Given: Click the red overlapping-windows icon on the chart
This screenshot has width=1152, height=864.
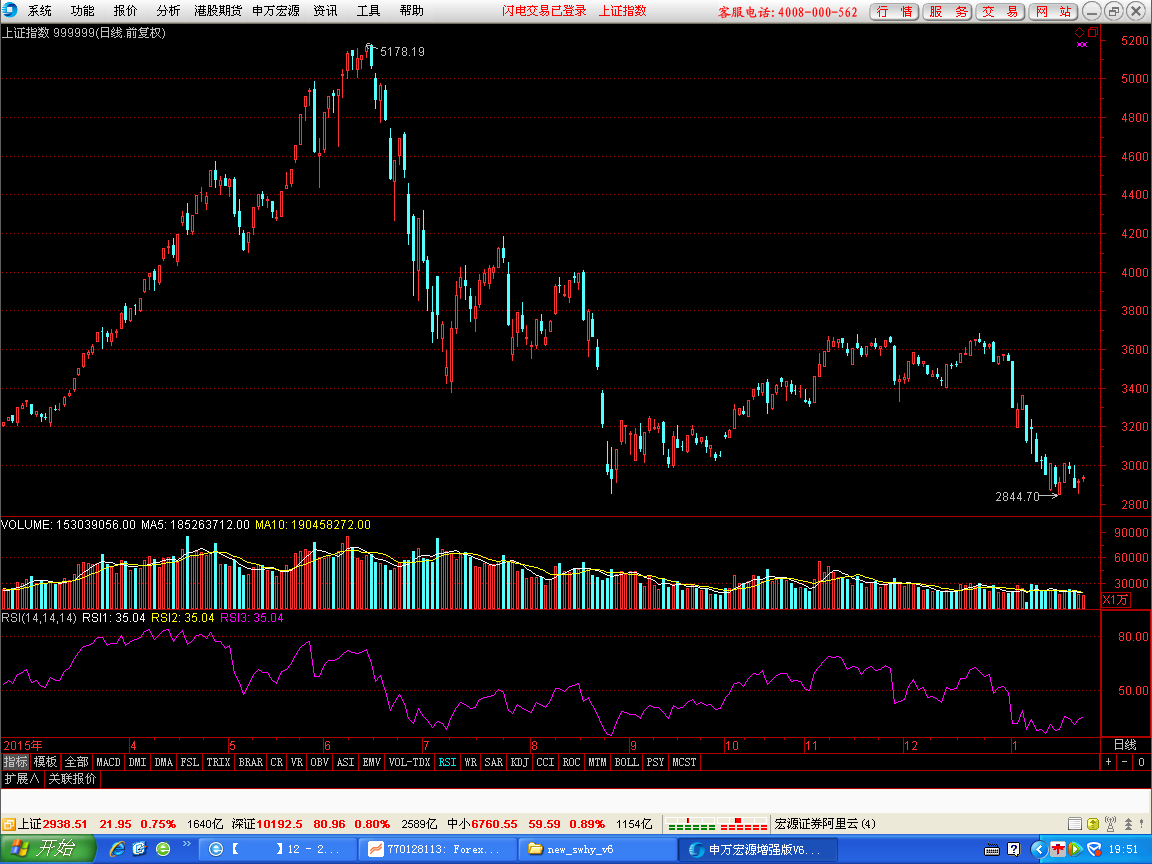Looking at the screenshot, I should [1093, 32].
